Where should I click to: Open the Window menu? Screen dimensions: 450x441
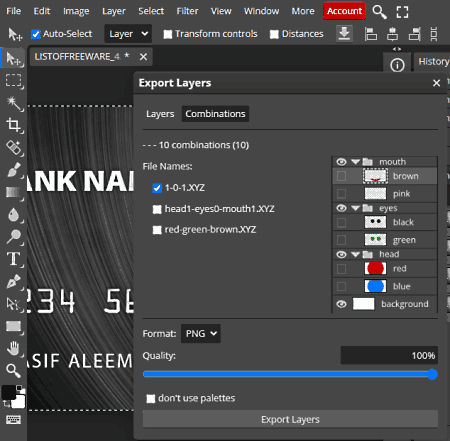click(x=261, y=11)
